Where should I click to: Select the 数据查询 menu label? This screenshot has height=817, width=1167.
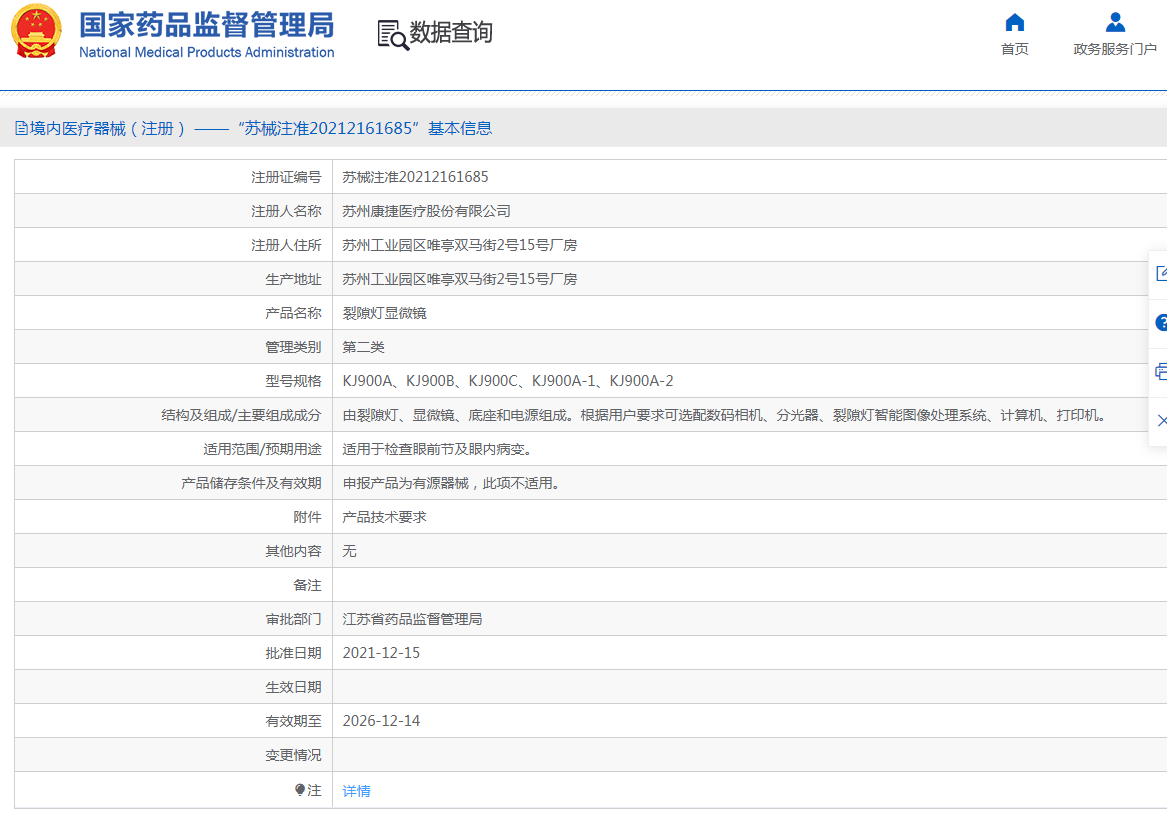tap(449, 33)
